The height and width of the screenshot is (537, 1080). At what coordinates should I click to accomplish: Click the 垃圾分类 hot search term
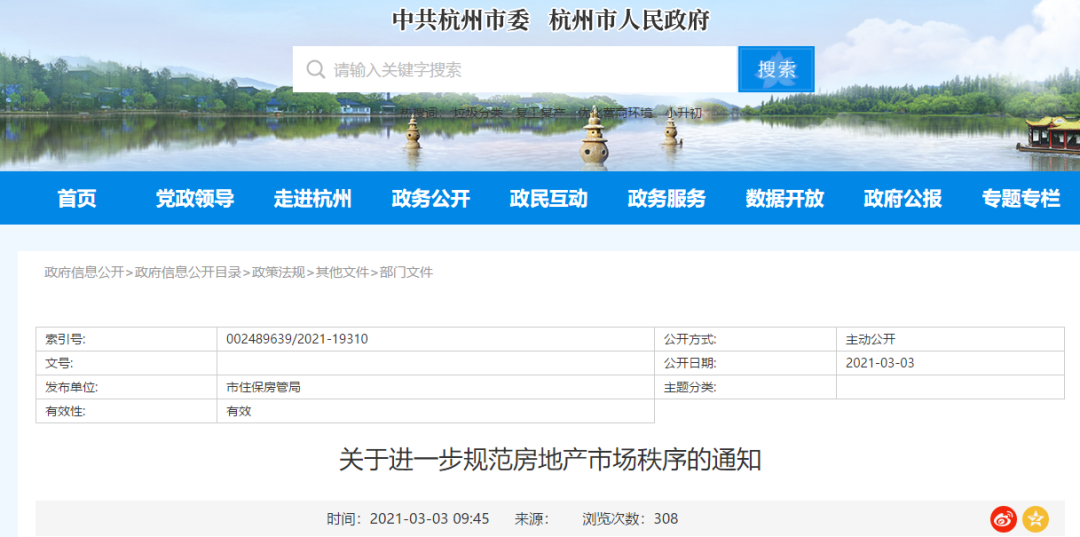478,113
